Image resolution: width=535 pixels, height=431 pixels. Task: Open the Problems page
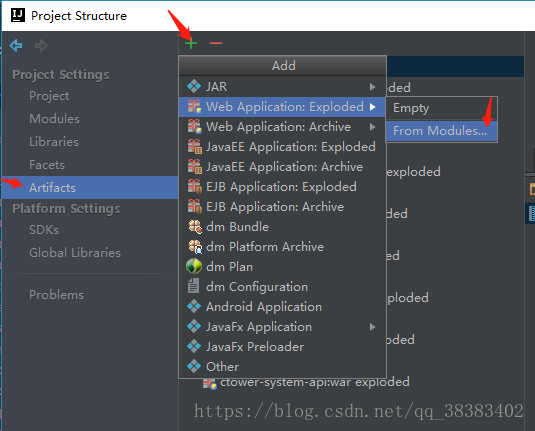[x=56, y=295]
